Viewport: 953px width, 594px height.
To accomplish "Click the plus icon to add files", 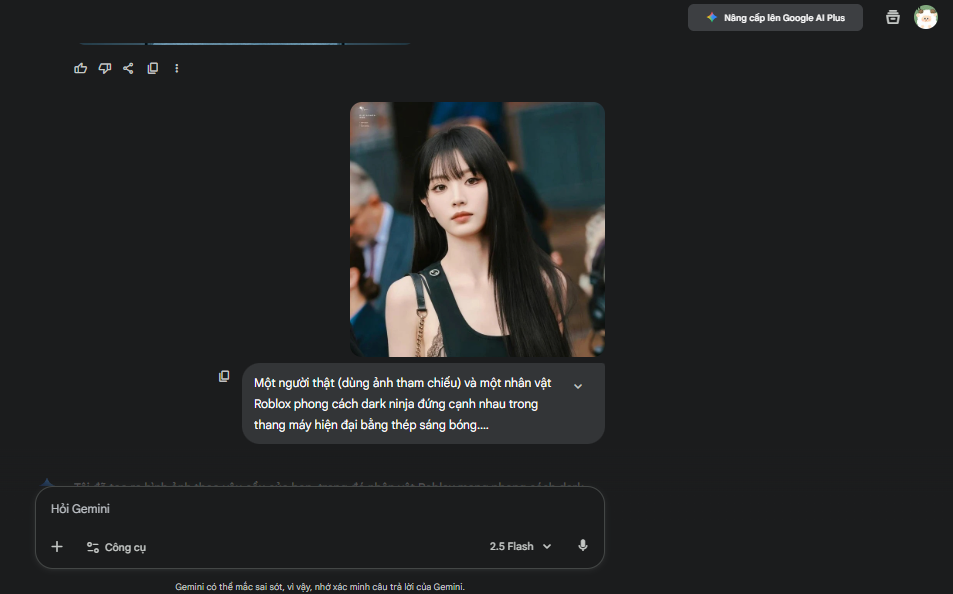I will [x=57, y=546].
